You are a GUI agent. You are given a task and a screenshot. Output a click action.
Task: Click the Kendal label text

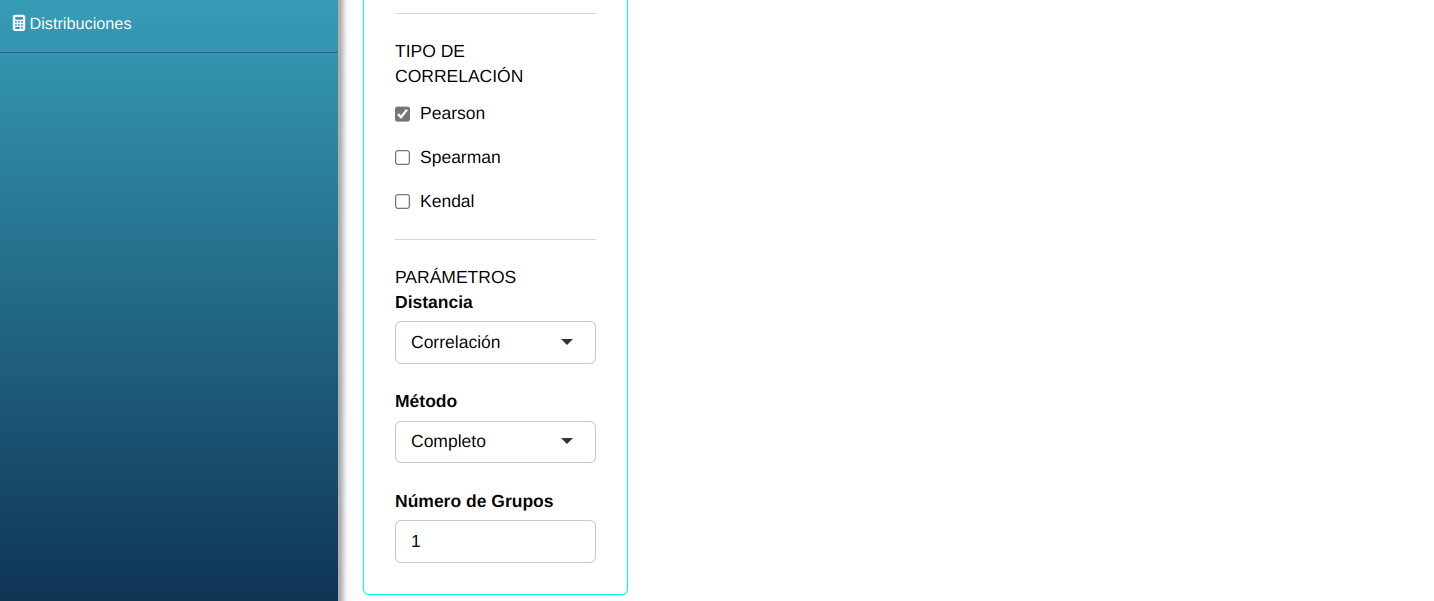click(447, 202)
